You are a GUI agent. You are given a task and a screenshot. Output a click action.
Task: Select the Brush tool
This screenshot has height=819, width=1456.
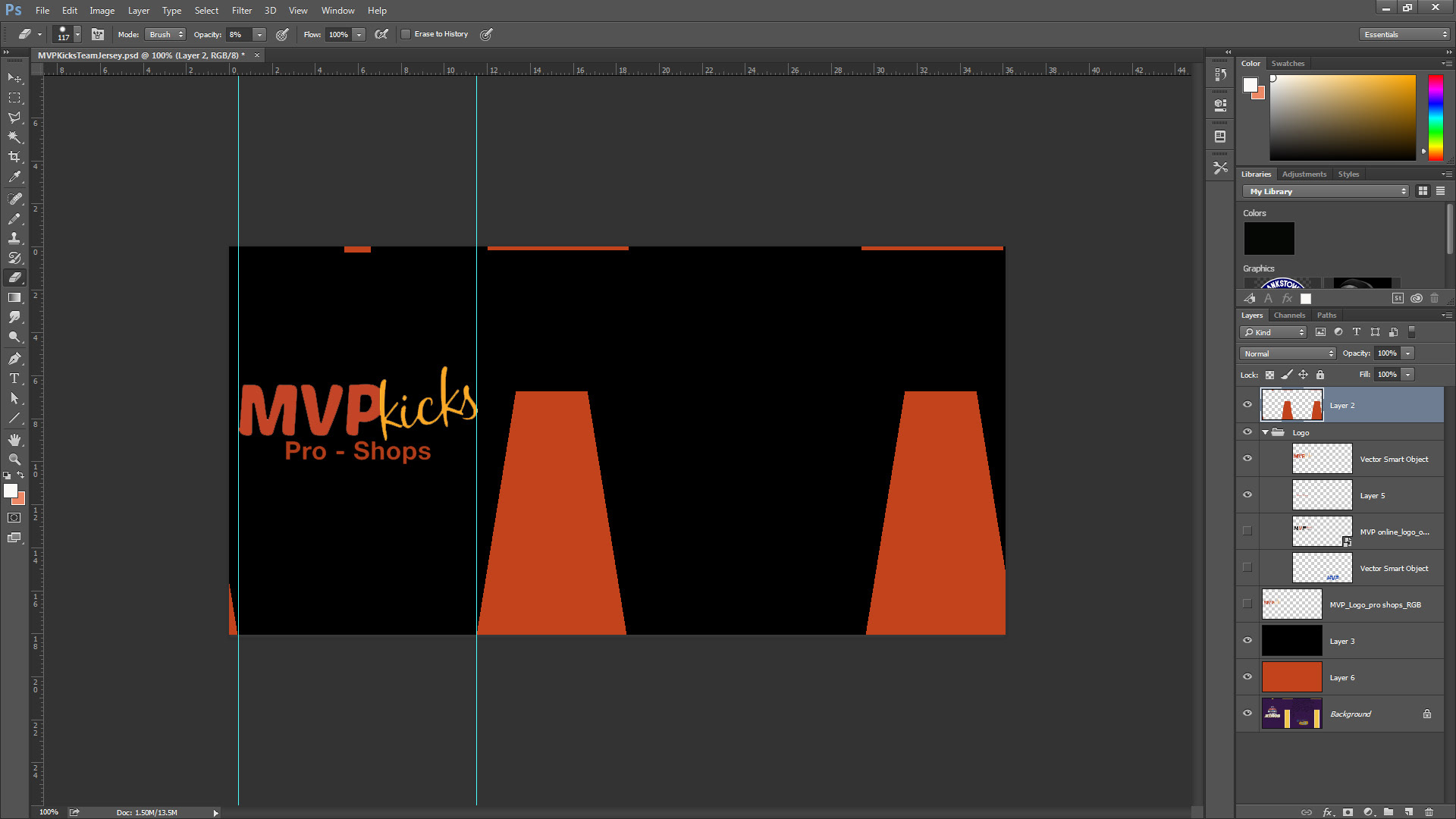14,218
